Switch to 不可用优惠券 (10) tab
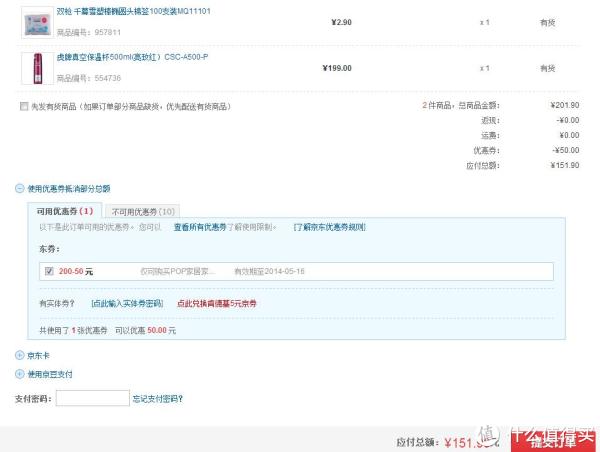600x452 pixels. click(x=143, y=212)
